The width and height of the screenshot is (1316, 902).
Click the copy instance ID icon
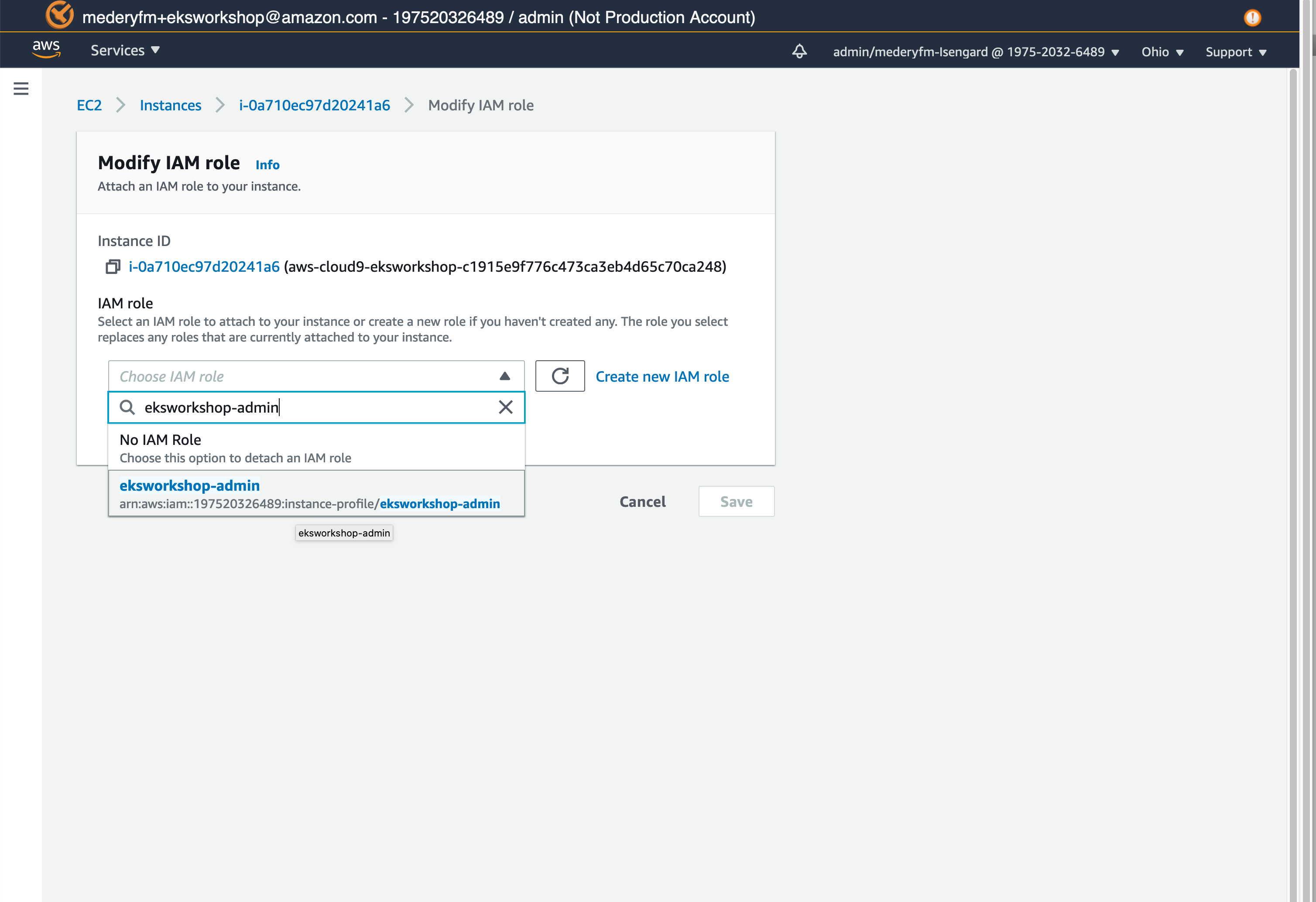(x=113, y=267)
